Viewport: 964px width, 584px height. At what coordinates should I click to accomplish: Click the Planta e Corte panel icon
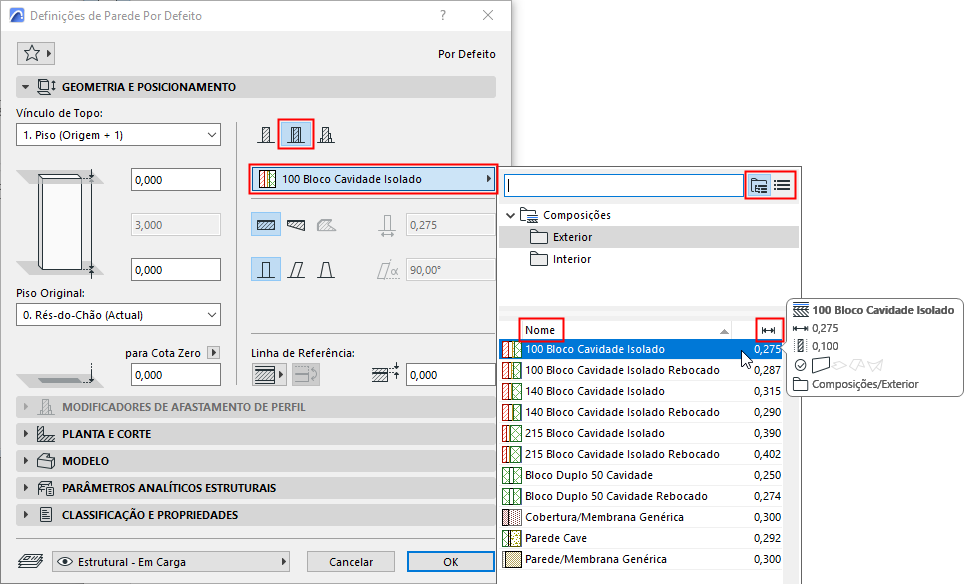pos(46,434)
